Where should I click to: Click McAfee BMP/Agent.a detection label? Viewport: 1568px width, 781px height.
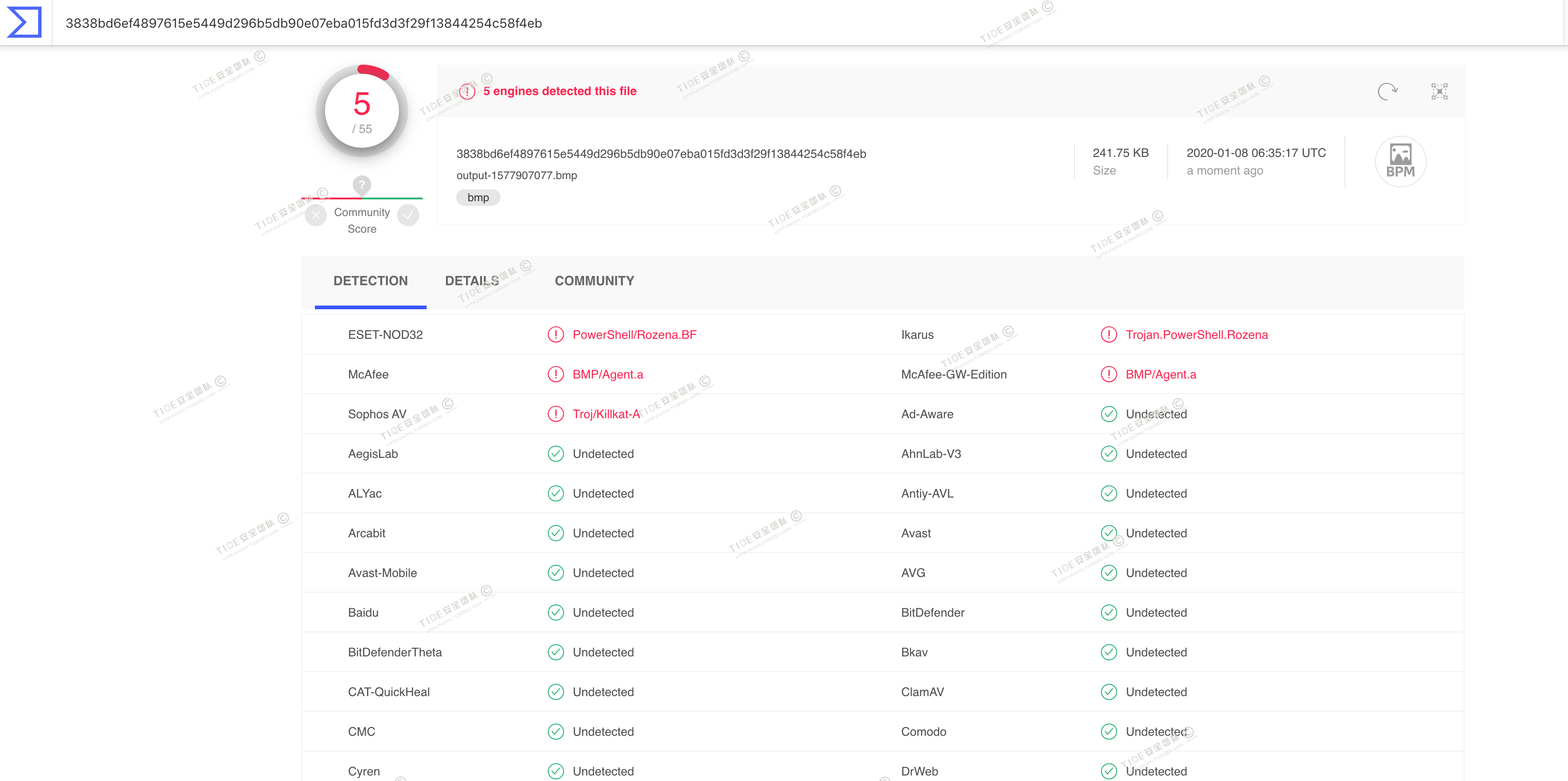pos(608,374)
